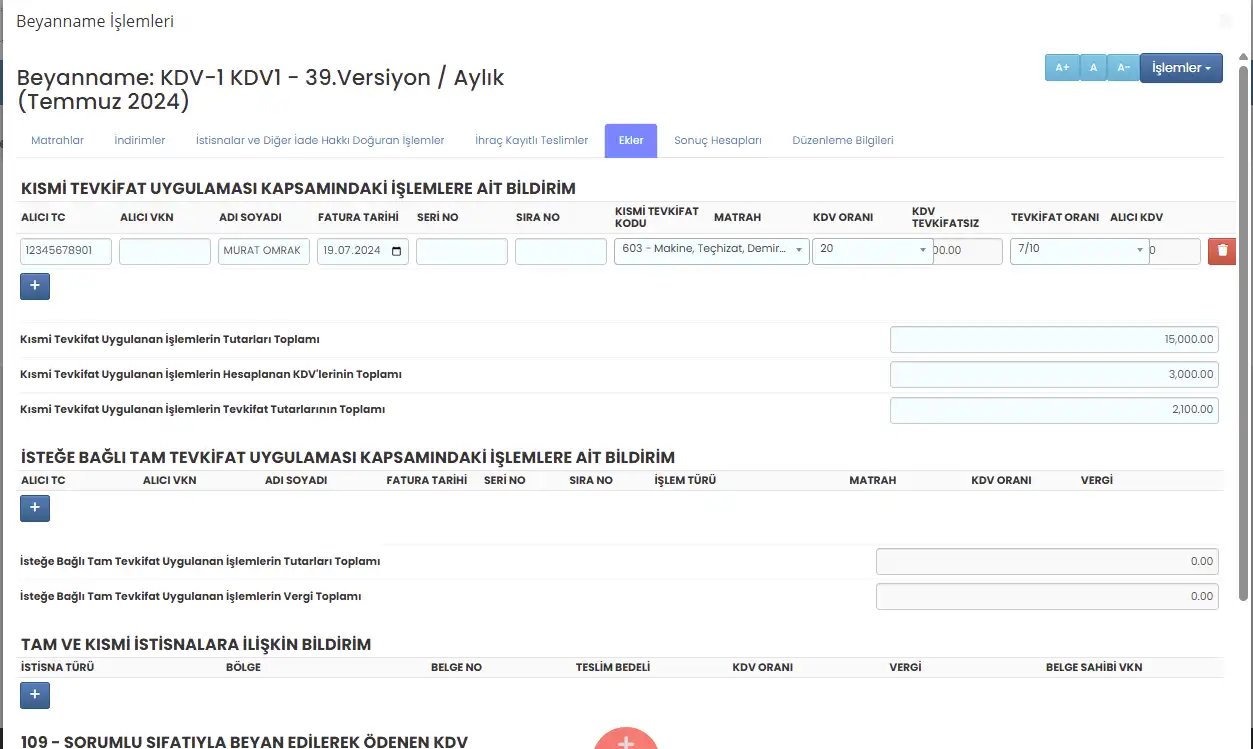The width and height of the screenshot is (1253, 749).
Task: Switch to the Matrahlar tab
Action: [x=57, y=141]
